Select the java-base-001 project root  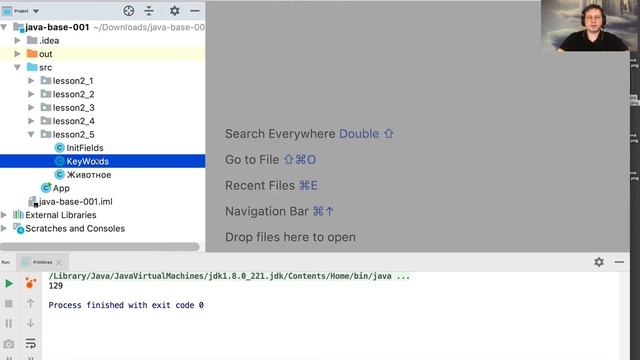[x=57, y=27]
